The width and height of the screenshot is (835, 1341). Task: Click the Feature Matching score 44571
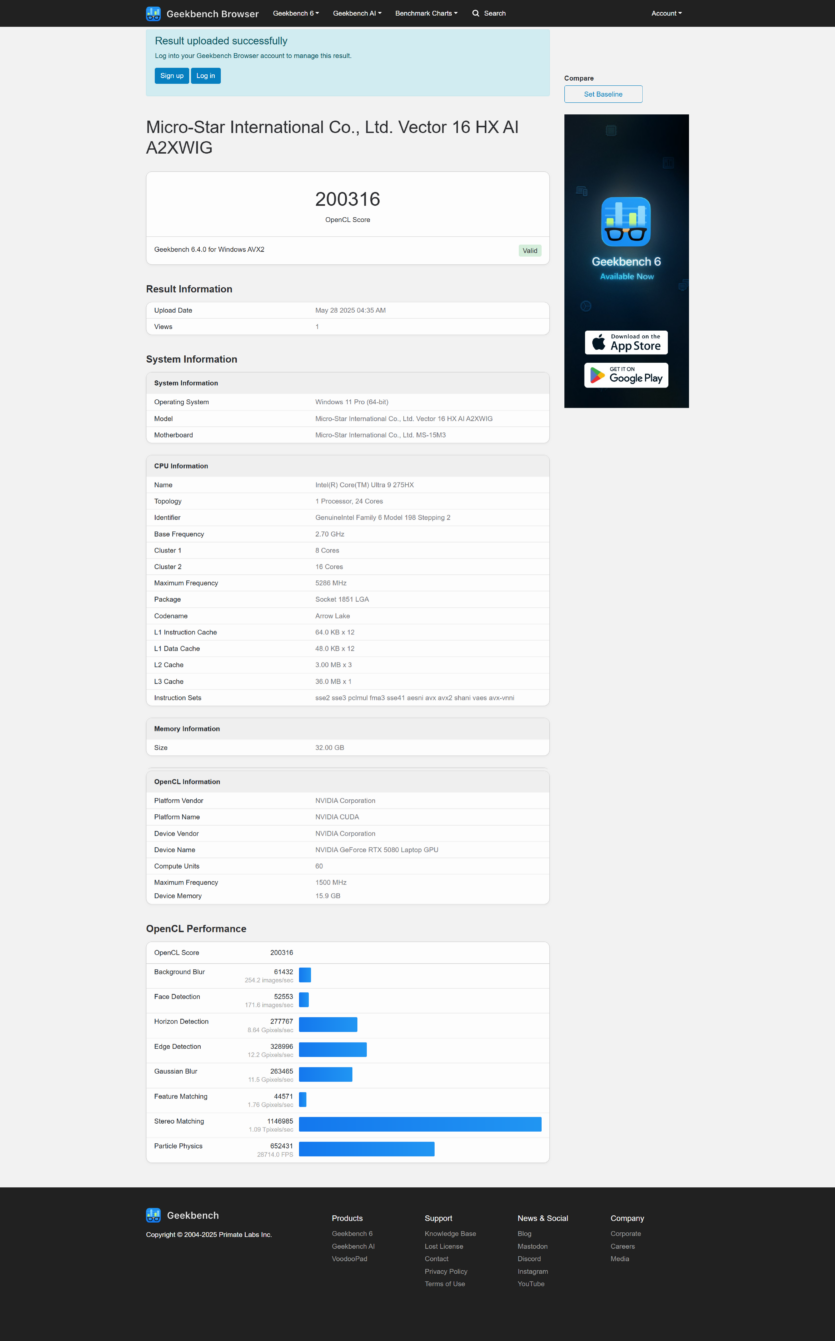283,1096
